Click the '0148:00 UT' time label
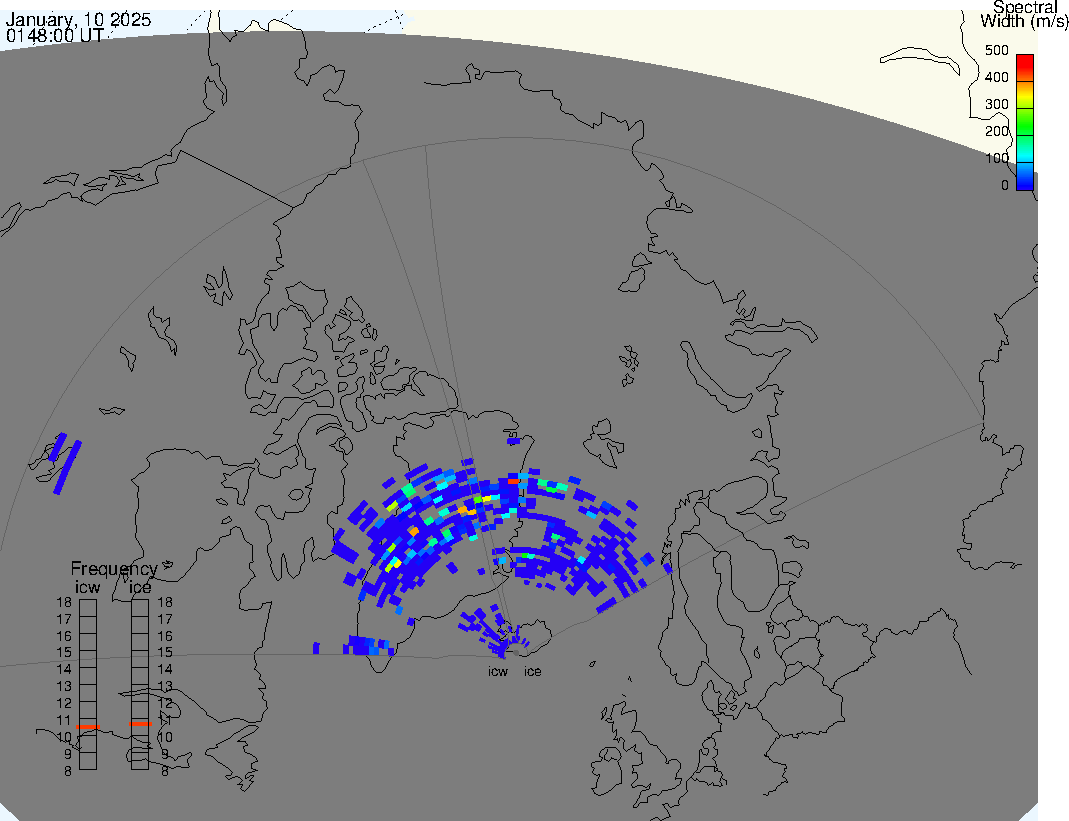 tap(55, 35)
